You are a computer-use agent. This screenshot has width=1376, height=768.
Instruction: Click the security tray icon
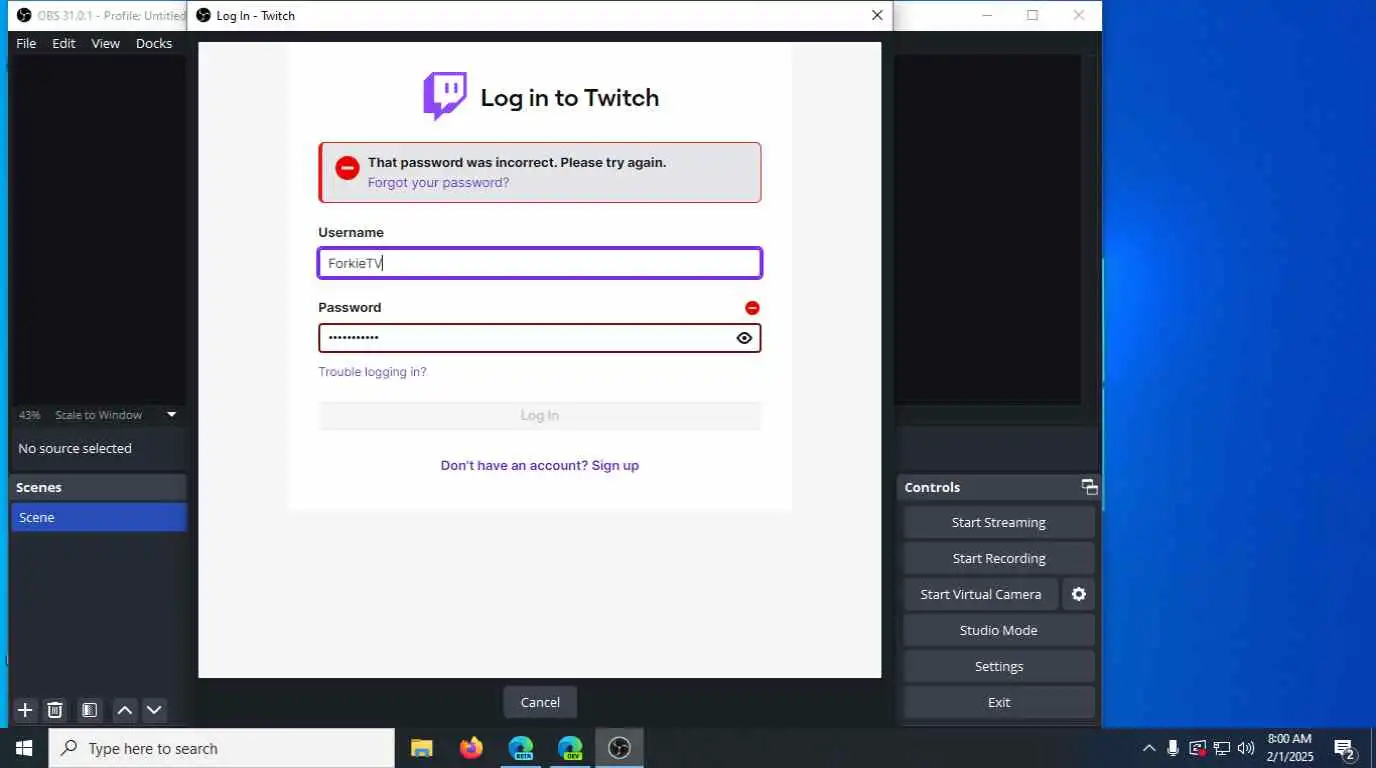tap(1197, 748)
